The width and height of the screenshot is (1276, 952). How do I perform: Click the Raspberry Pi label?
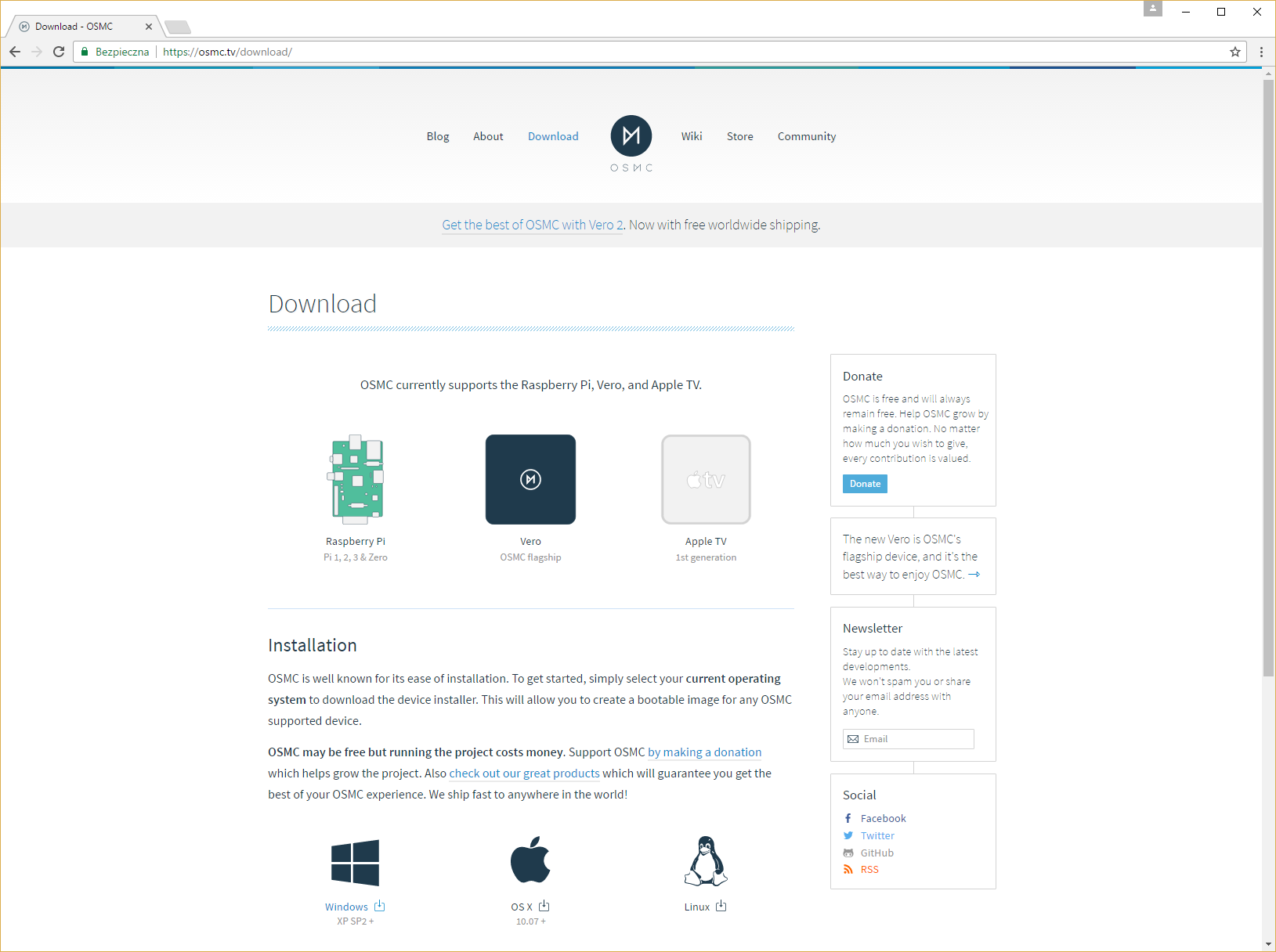click(356, 541)
